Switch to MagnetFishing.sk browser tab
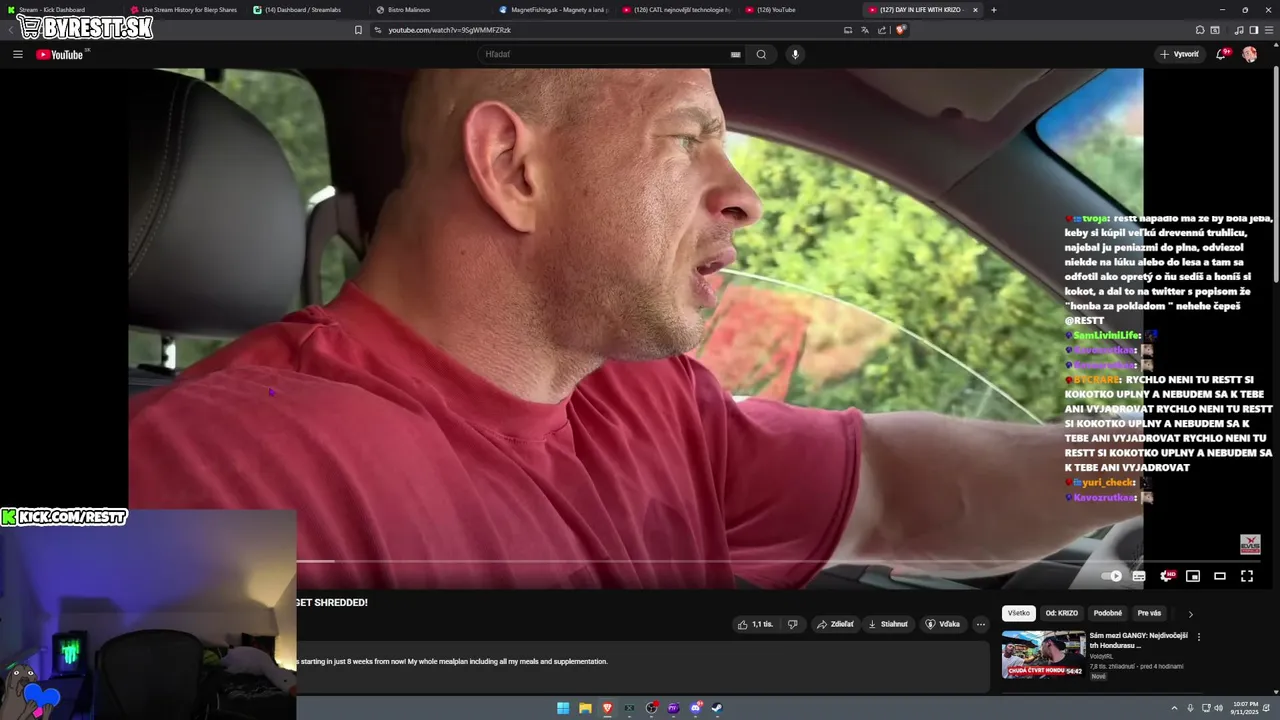Viewport: 1280px width, 720px height. [x=553, y=10]
